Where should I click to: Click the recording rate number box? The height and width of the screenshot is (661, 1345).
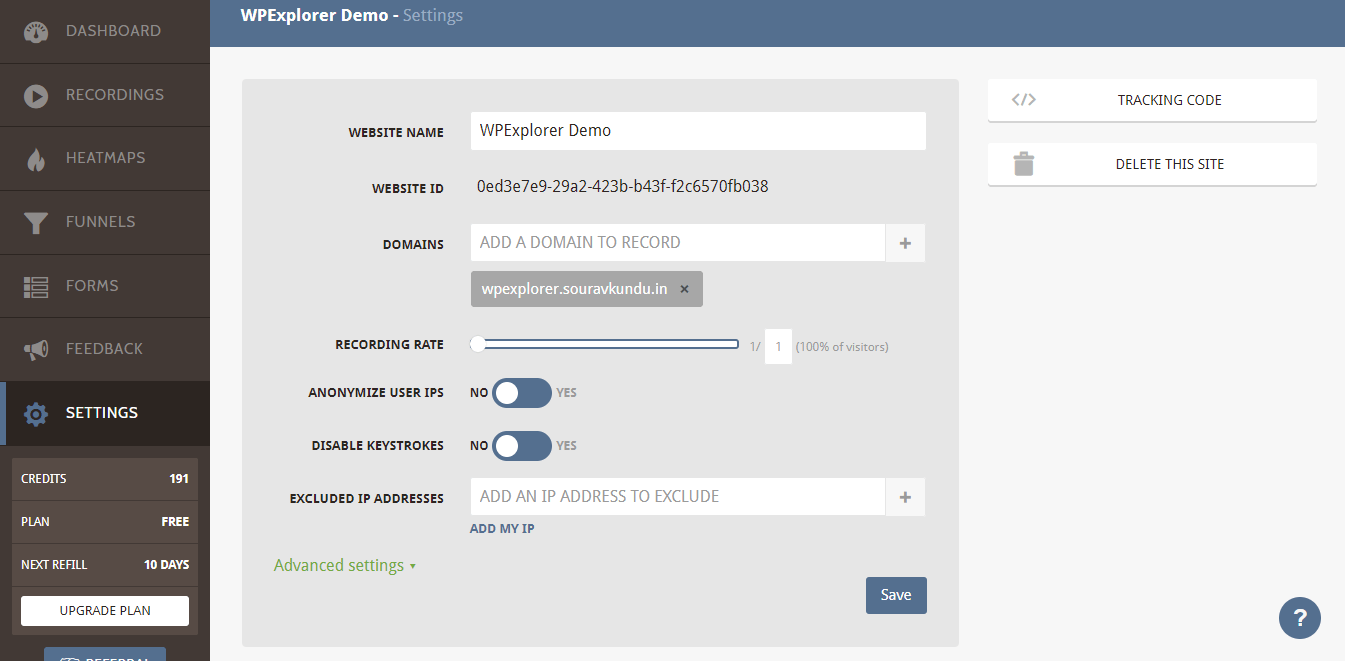(x=778, y=346)
